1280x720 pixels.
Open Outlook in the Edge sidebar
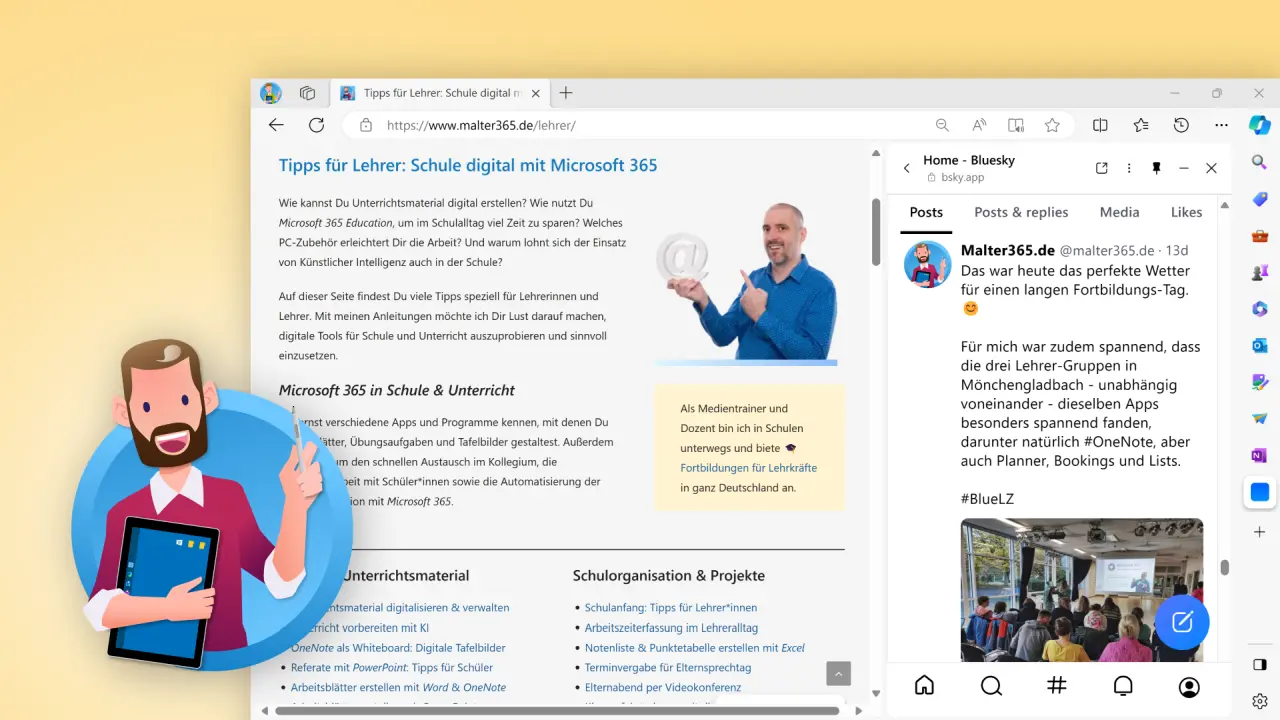click(1259, 345)
